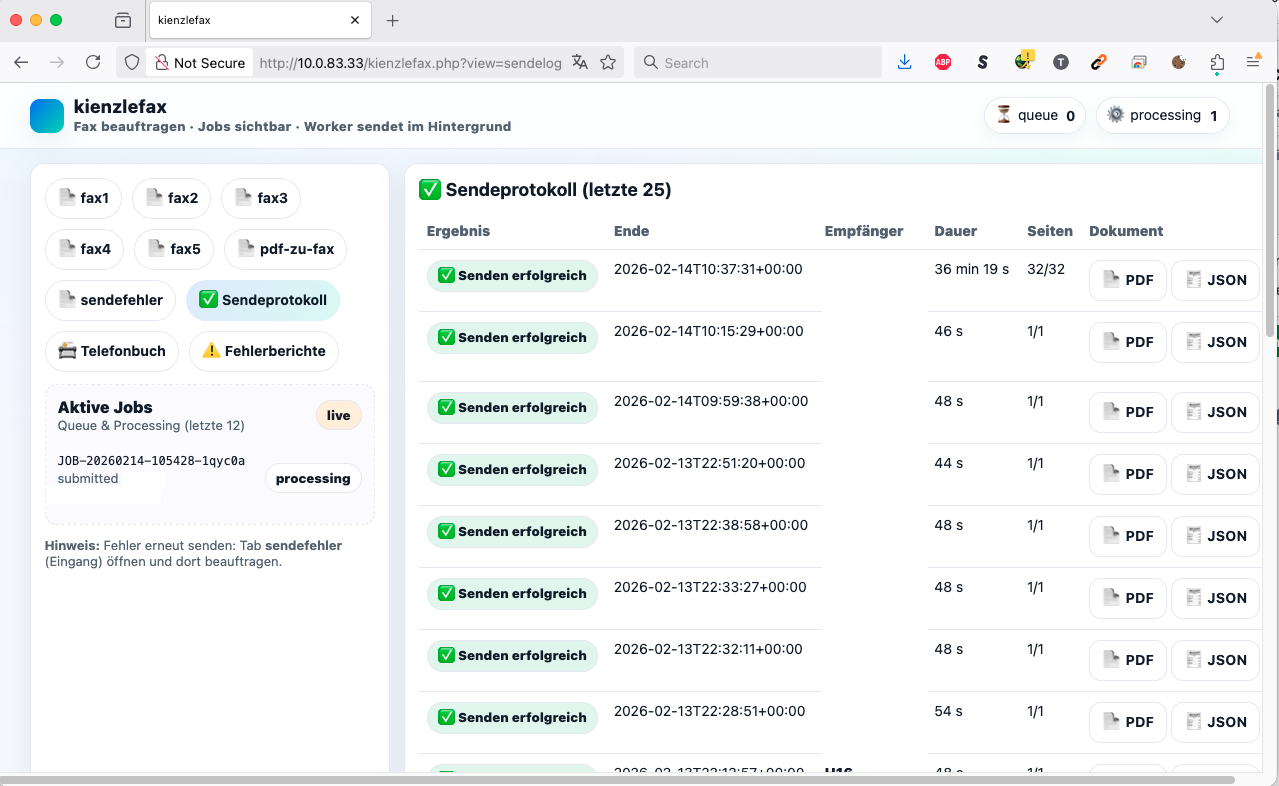This screenshot has height=786, width=1279.
Task: Click the vertical page scrollbar
Action: [1270, 210]
